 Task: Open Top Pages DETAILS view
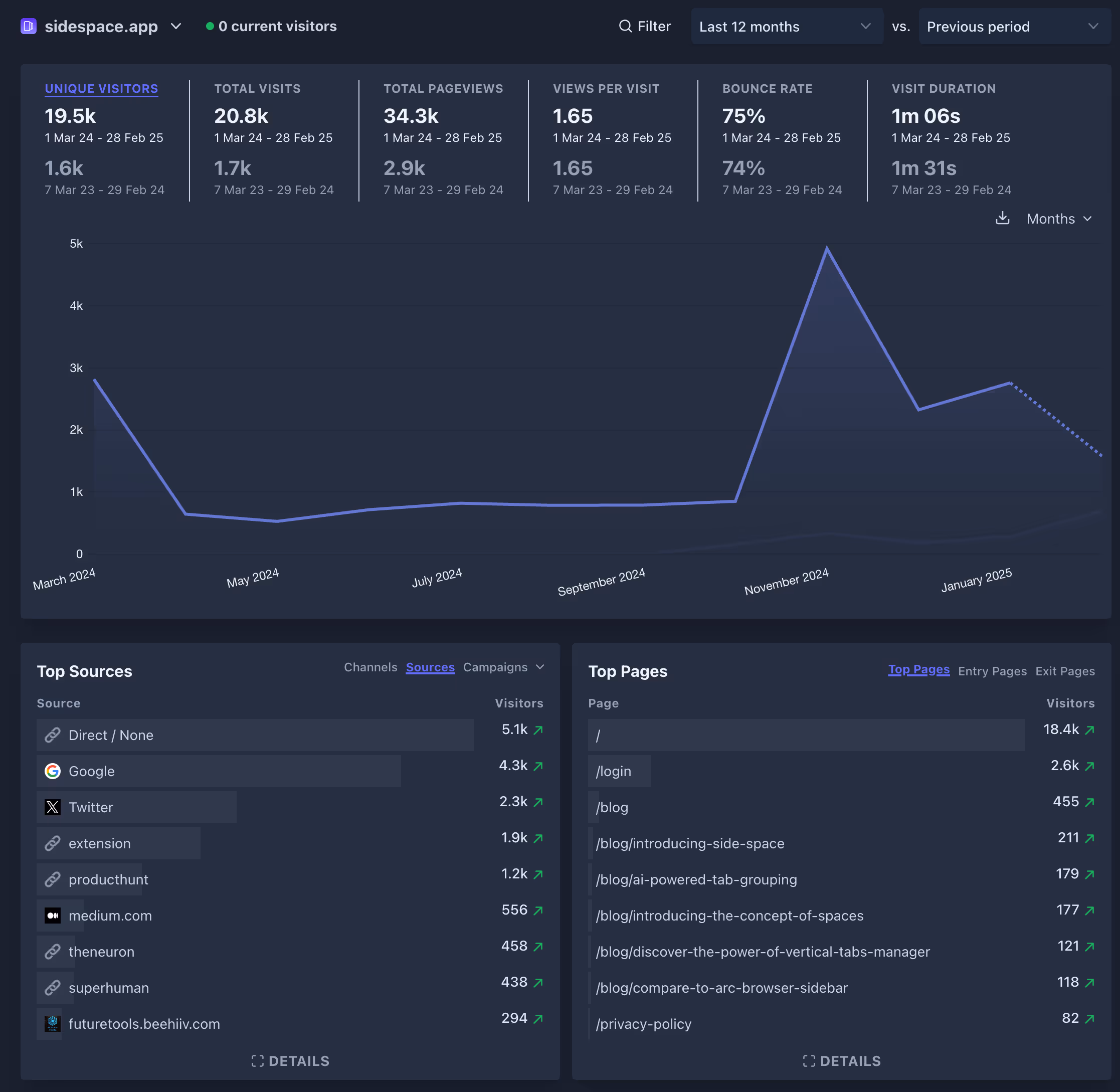[x=841, y=1061]
